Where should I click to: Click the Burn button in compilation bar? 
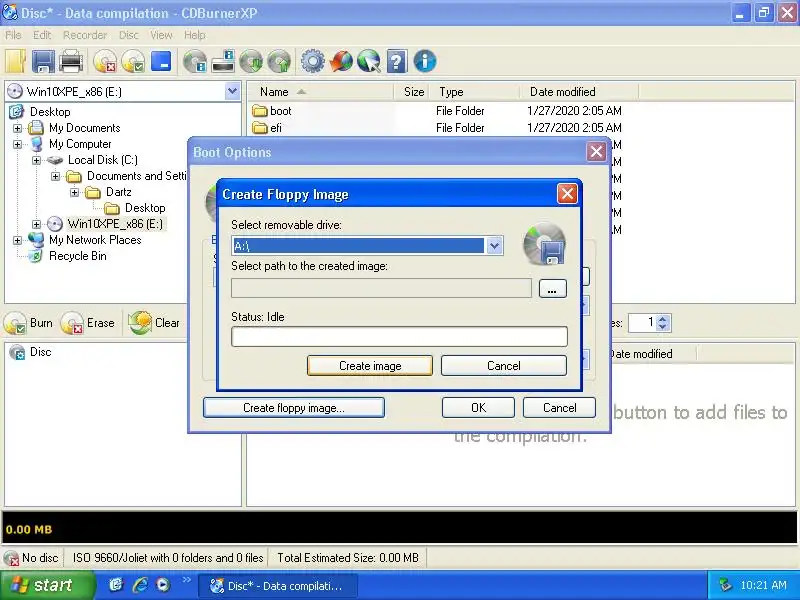tap(29, 323)
